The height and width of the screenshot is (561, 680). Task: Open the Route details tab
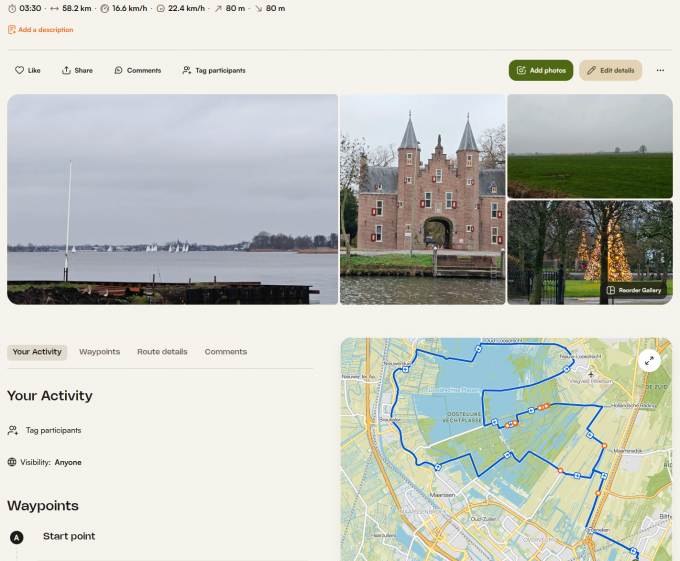pyautogui.click(x=162, y=352)
